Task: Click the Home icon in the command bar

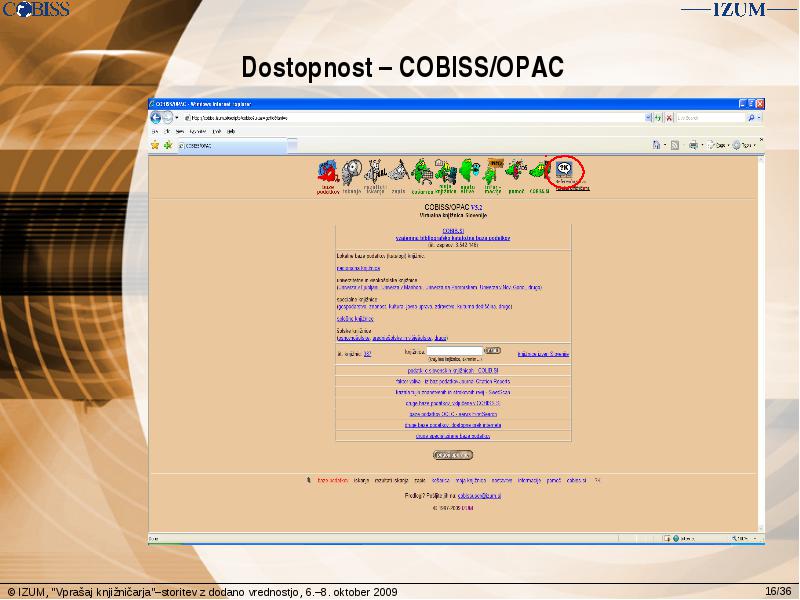Action: (657, 145)
